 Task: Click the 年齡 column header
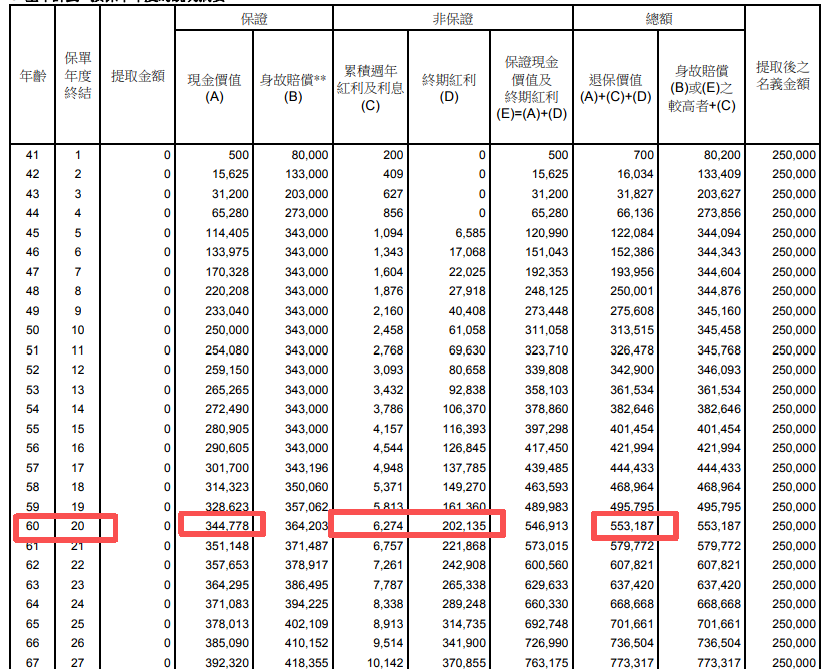[32, 76]
